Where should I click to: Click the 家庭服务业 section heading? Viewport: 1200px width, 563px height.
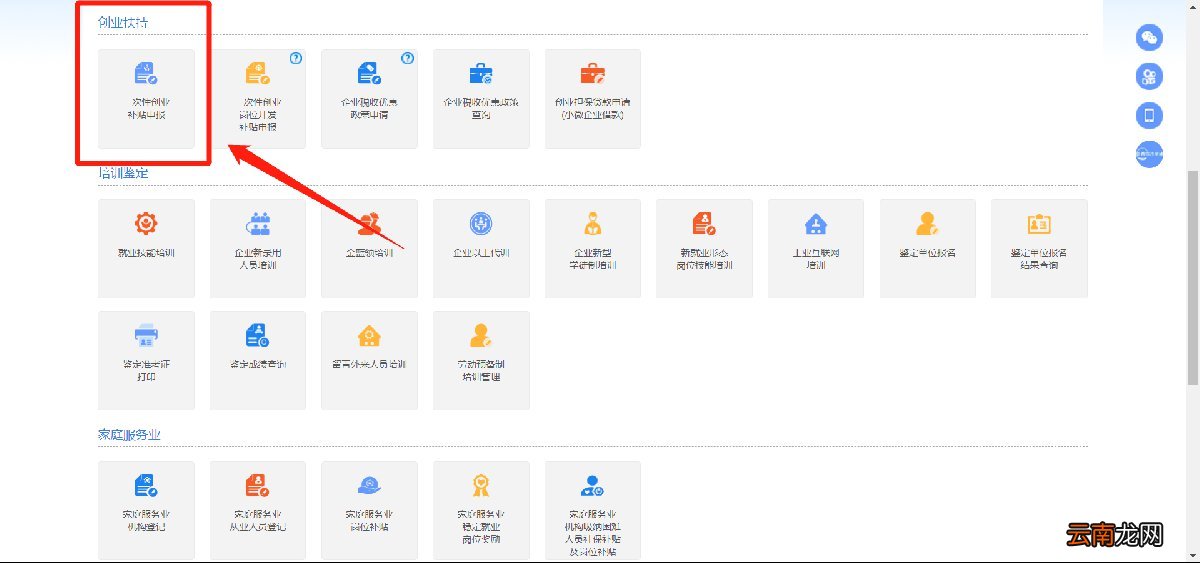click(x=129, y=435)
